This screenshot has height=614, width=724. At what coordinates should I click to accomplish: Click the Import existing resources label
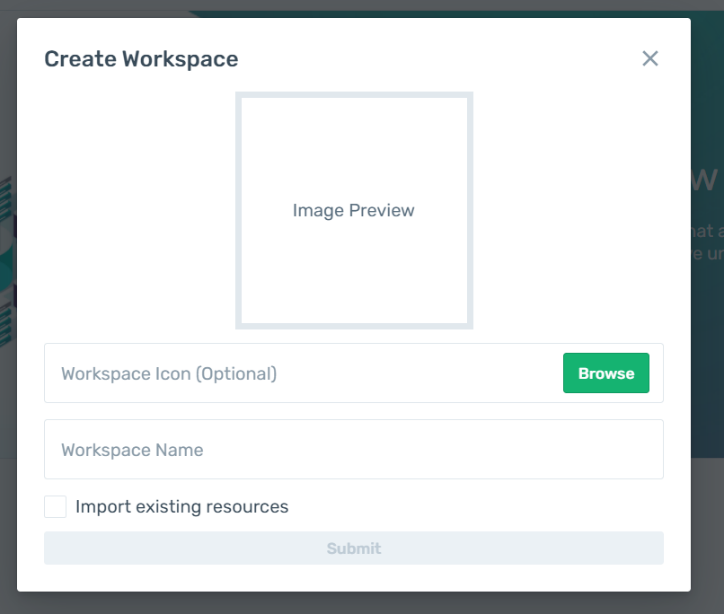pos(182,506)
